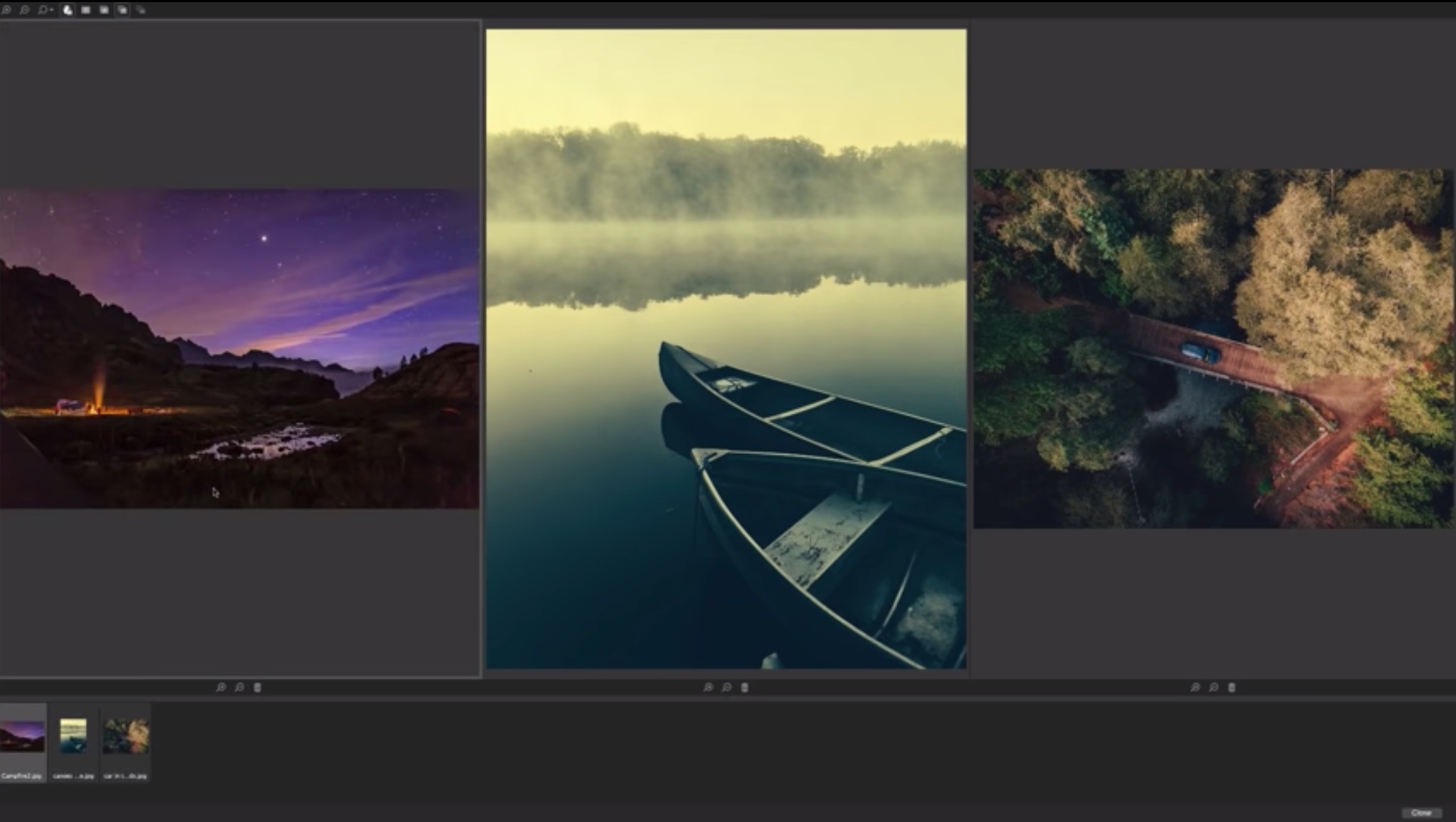
Task: Click the car filename label under the third thumbnail
Action: pos(125,776)
